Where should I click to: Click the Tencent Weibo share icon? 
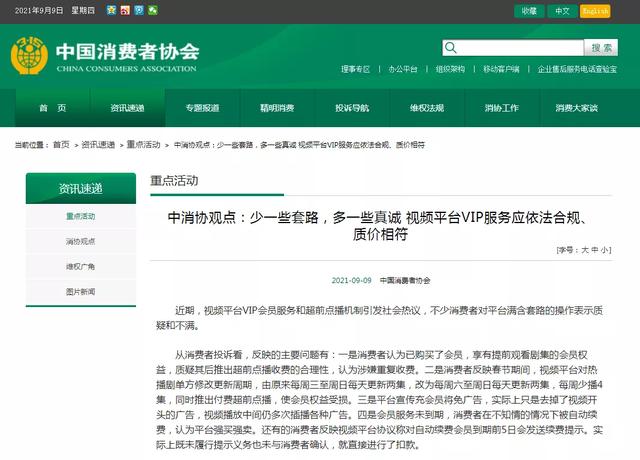[x=139, y=10]
